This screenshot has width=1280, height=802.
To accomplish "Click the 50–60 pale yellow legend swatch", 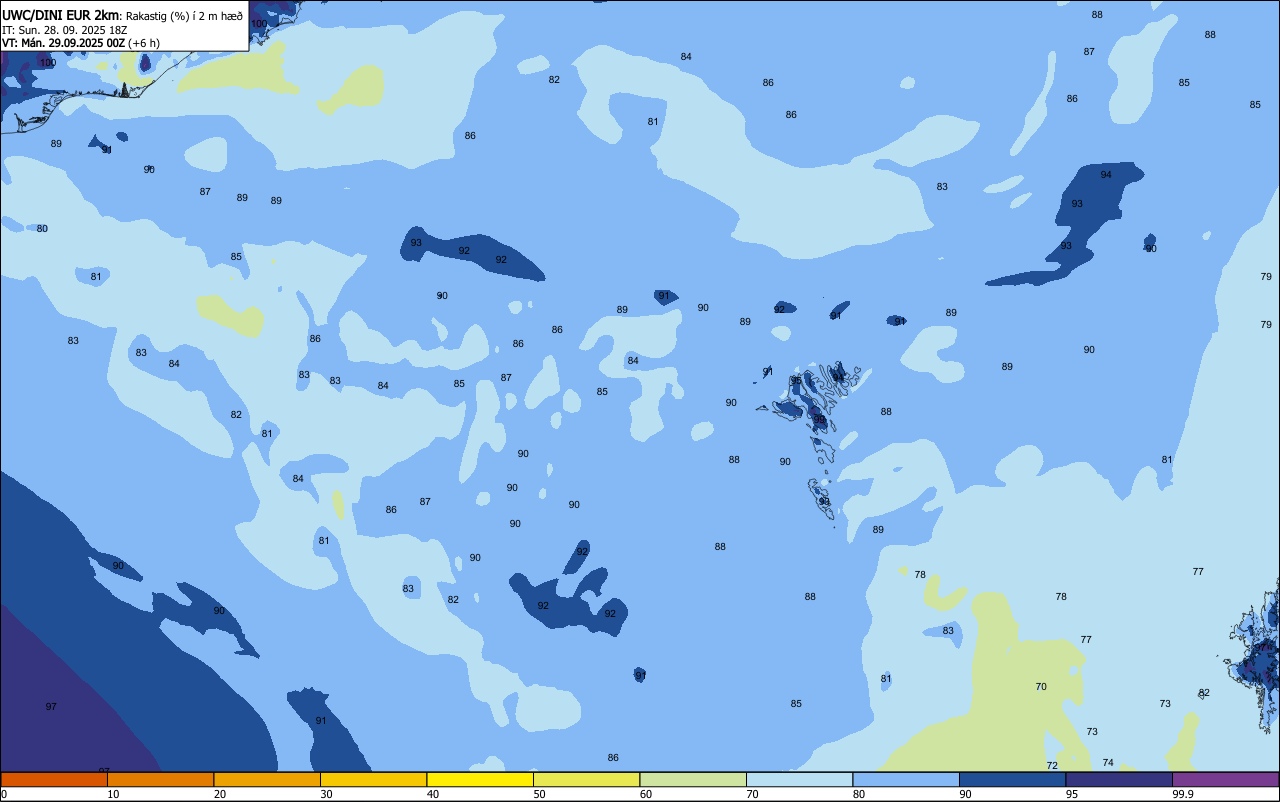I will click(x=586, y=779).
